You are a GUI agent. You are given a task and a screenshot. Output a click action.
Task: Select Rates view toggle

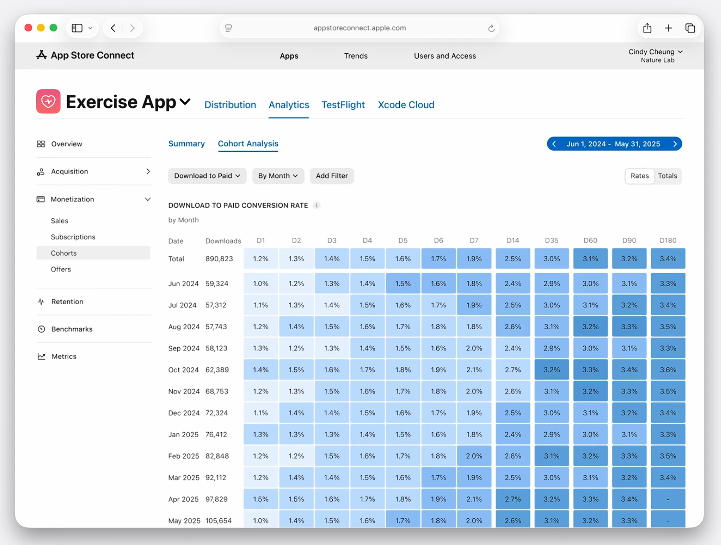pyautogui.click(x=640, y=176)
